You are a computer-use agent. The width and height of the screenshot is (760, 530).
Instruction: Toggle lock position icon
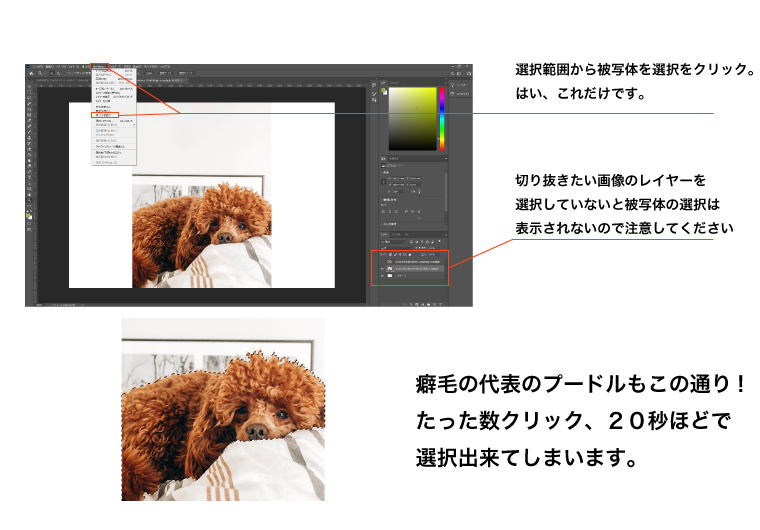click(400, 255)
